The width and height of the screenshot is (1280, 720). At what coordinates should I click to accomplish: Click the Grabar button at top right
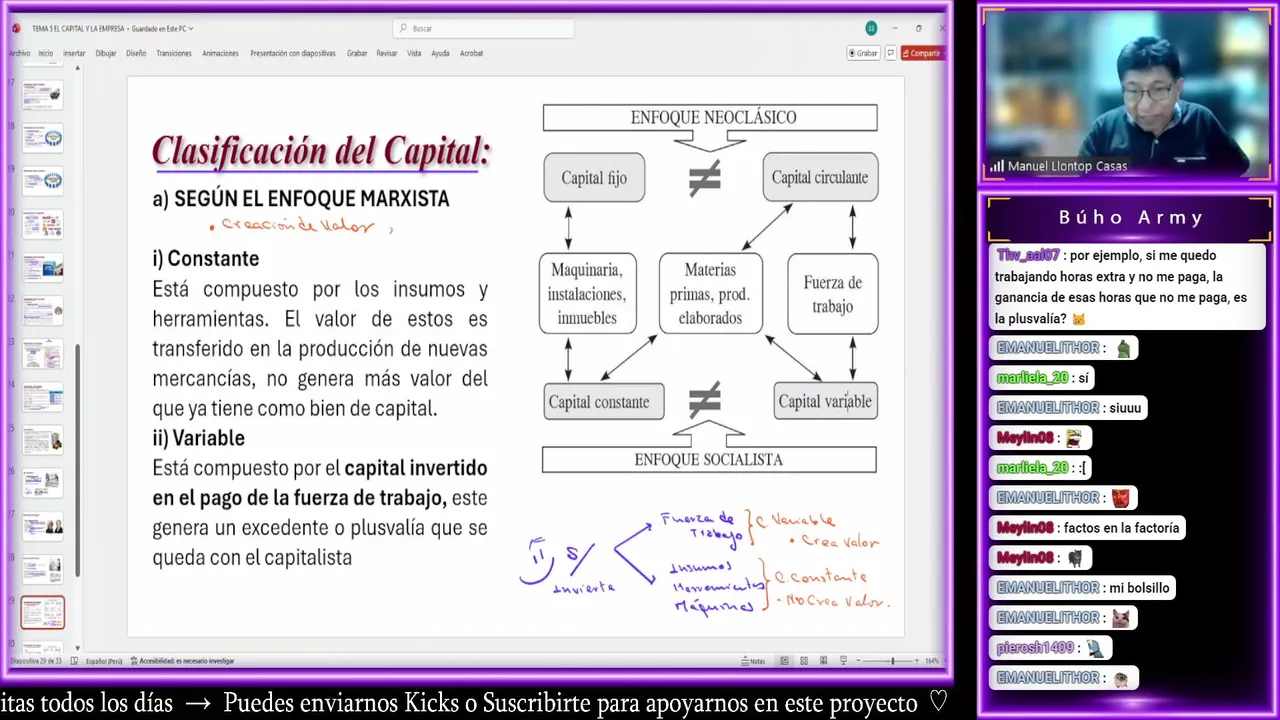pyautogui.click(x=862, y=53)
